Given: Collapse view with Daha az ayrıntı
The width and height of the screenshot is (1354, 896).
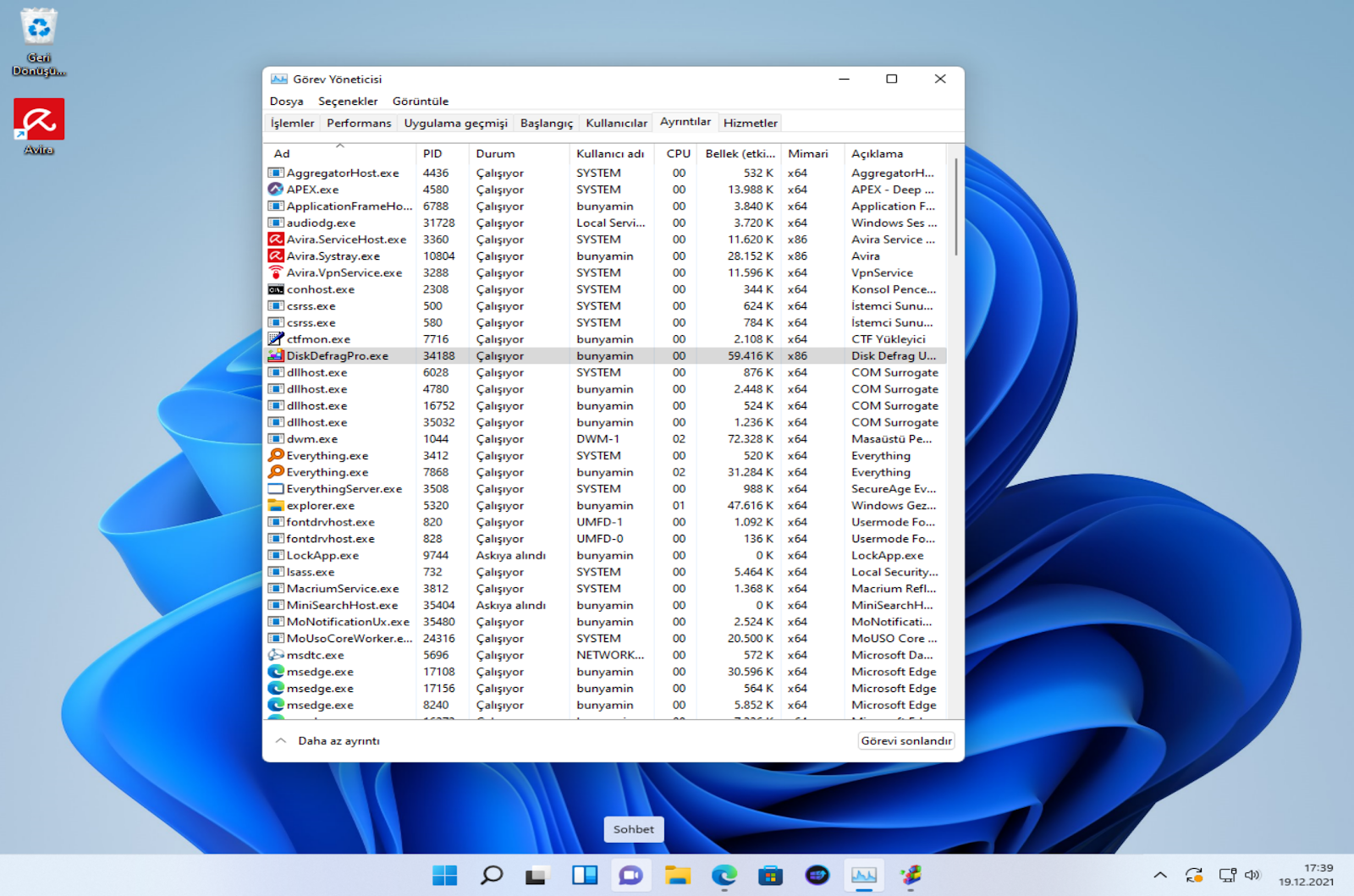Looking at the screenshot, I should [x=327, y=741].
